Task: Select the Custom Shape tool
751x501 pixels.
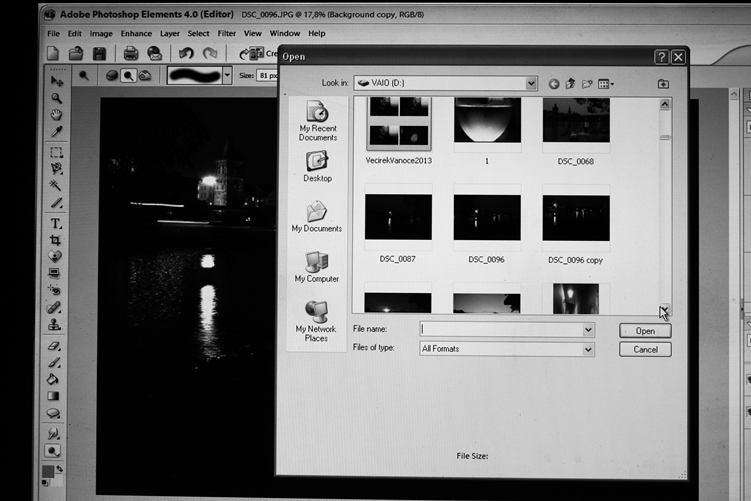Action: click(53, 413)
